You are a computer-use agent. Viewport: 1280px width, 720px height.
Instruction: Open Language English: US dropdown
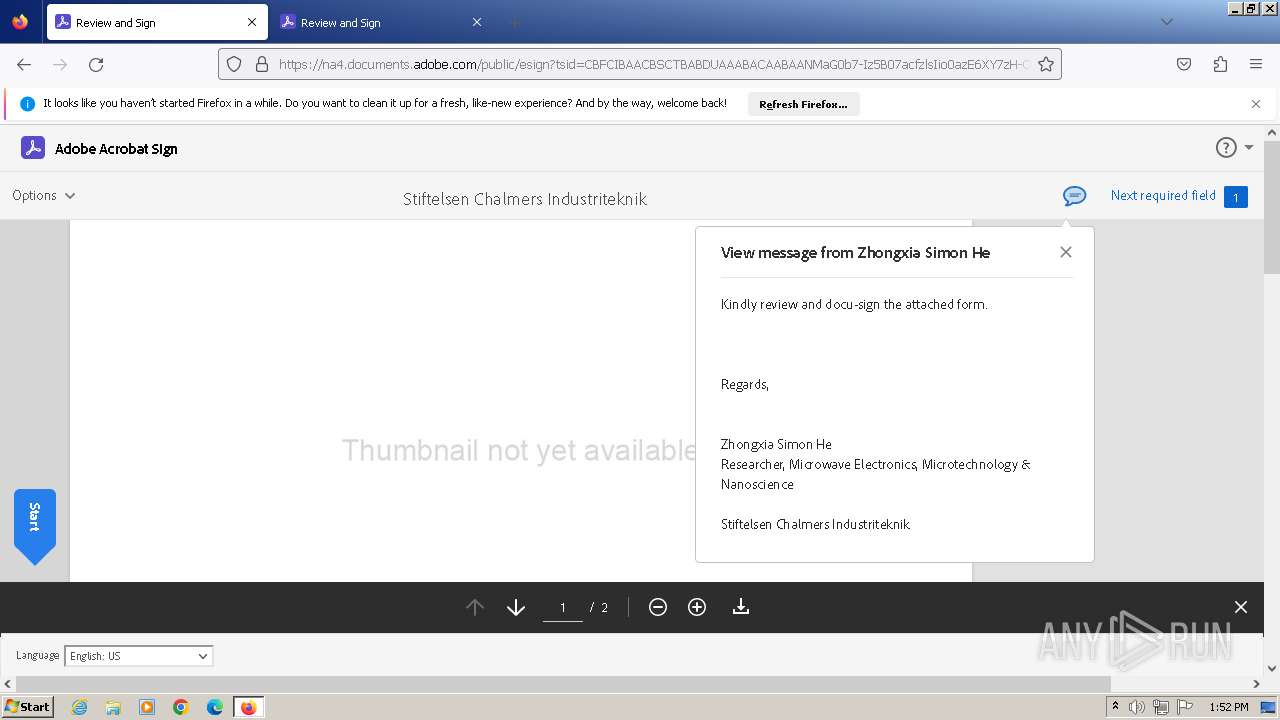139,656
